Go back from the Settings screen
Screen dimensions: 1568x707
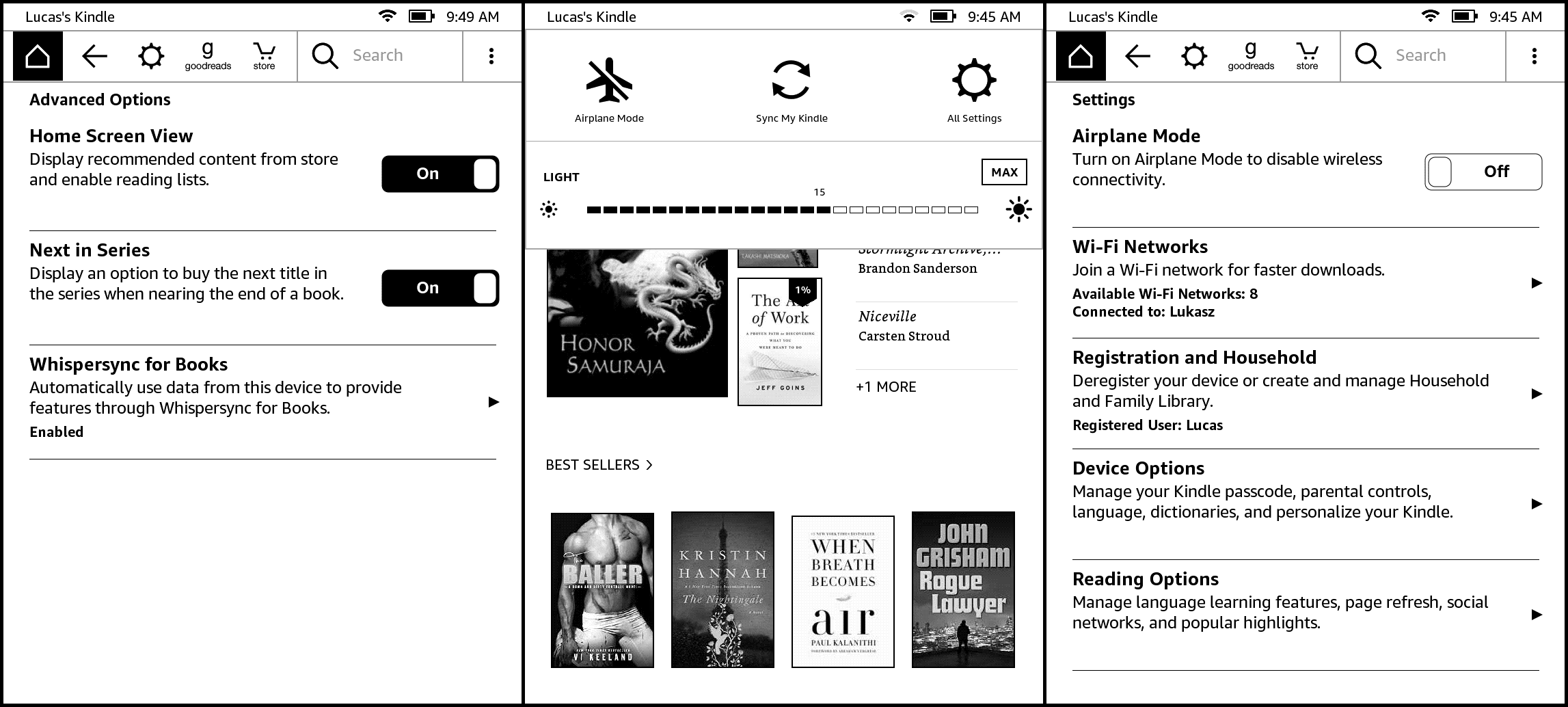(x=1137, y=56)
